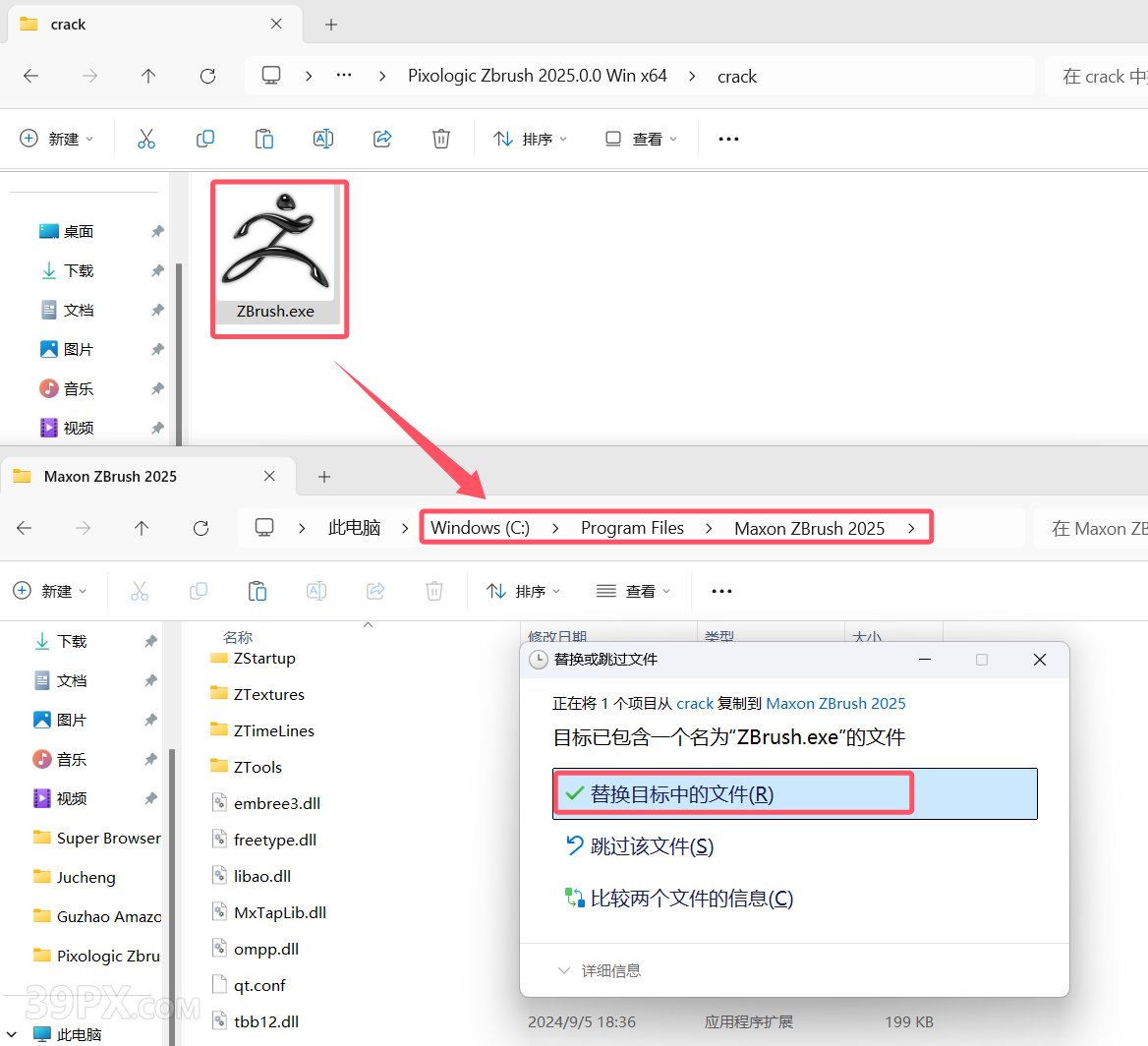Viewport: 1148px width, 1046px height.
Task: Open Jucheng folder in sidebar
Action: 86,878
